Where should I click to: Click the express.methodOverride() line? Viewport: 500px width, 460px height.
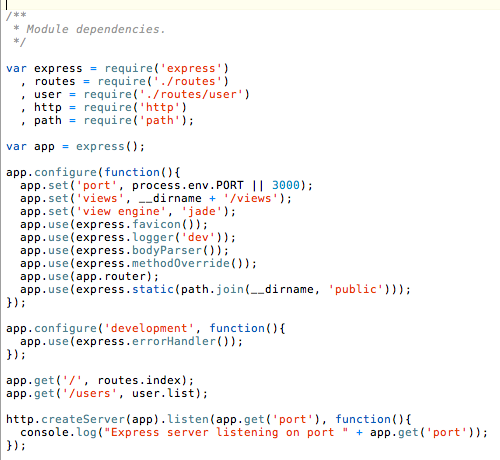(139, 263)
